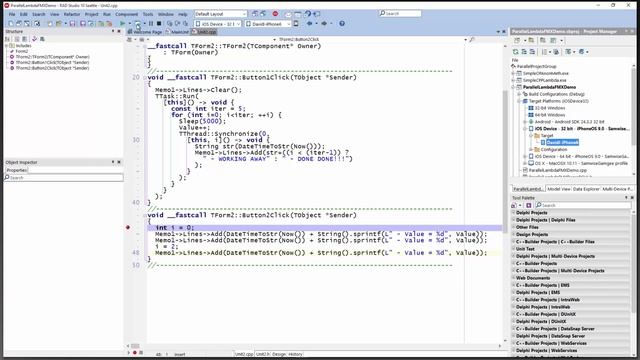Viewport: 640px width, 360px height.
Task: Open the Component menu
Action: [127, 14]
